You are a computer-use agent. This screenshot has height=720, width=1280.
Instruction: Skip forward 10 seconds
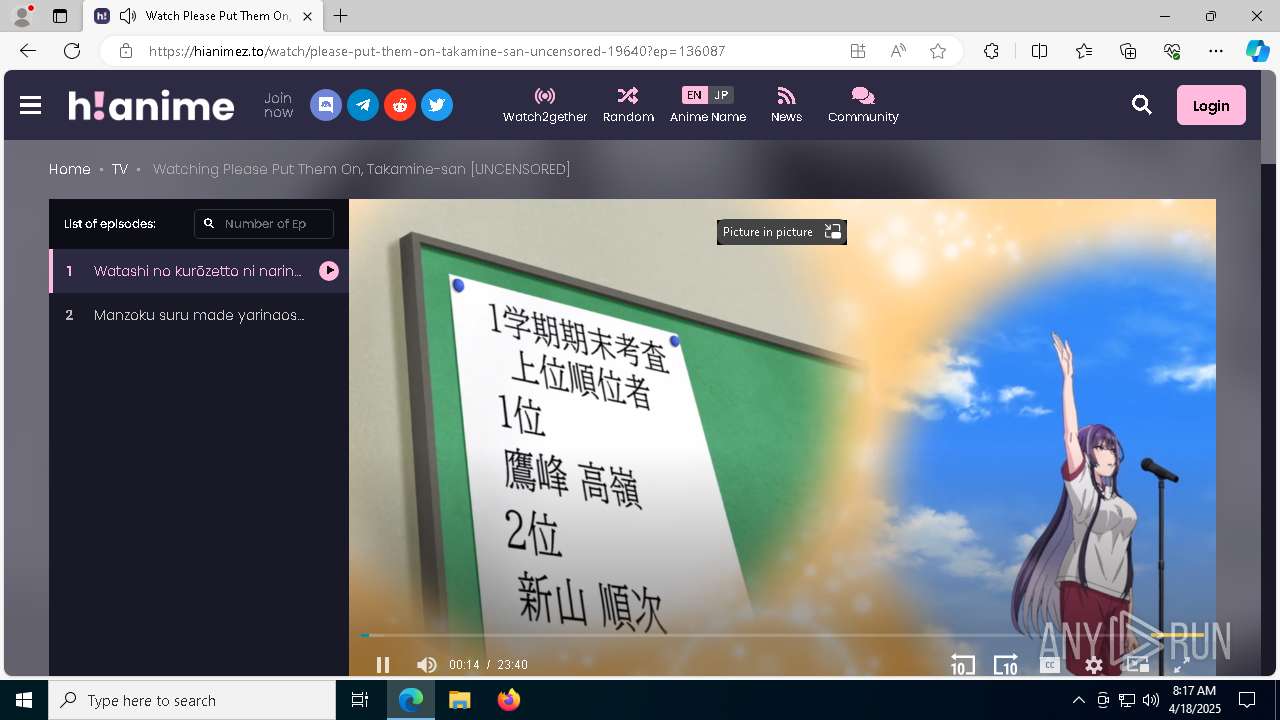point(1006,665)
